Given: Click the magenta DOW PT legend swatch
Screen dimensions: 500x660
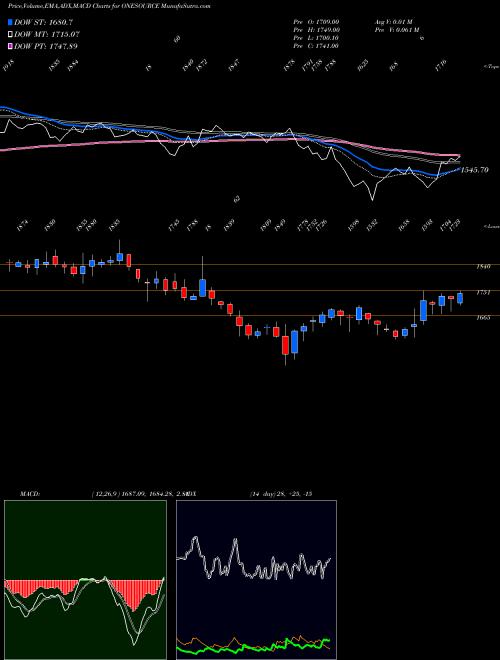Looking at the screenshot, I should 10,46.
